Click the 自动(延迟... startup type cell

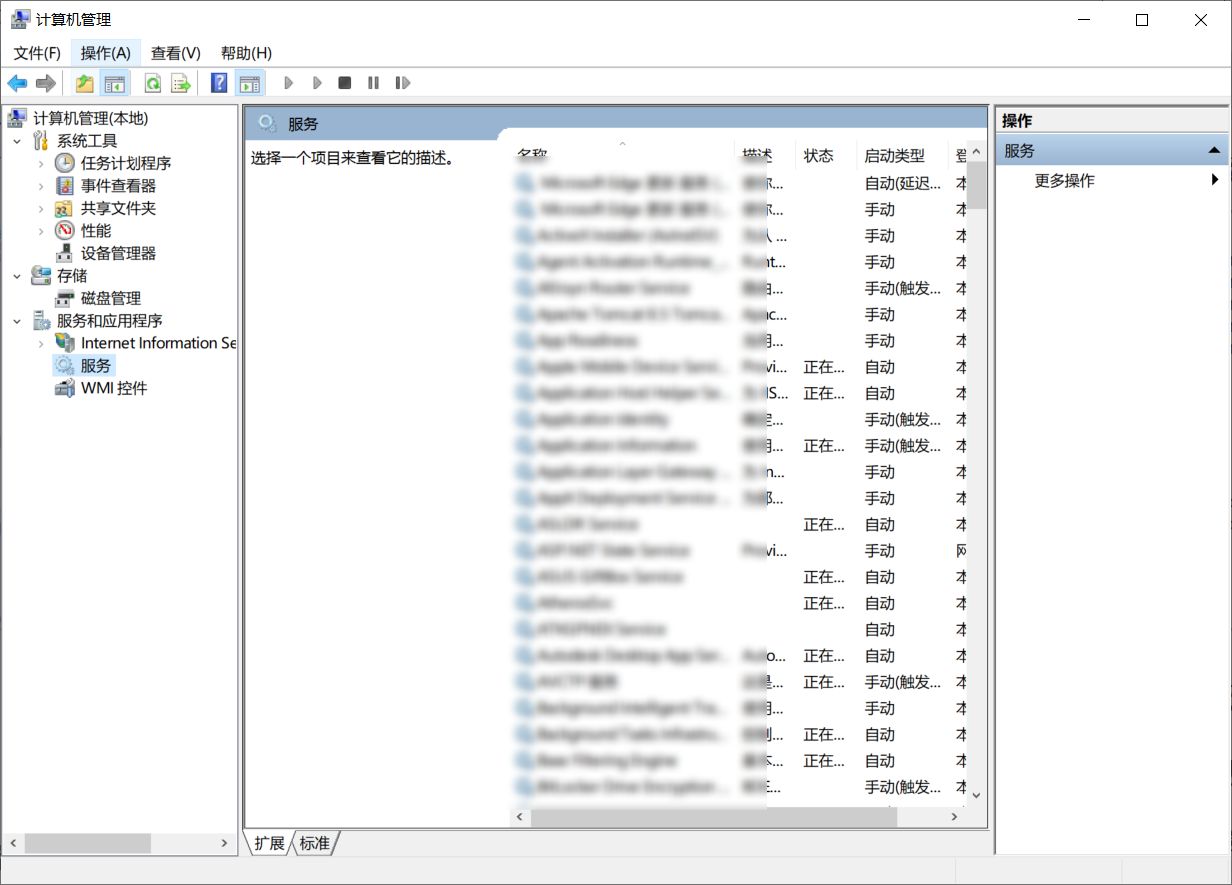(902, 184)
